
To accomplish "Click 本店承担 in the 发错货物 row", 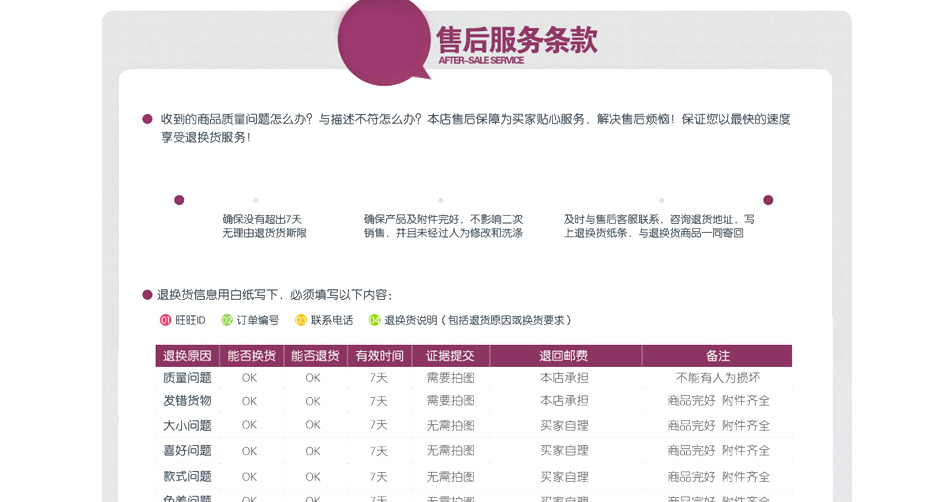I will pos(564,401).
